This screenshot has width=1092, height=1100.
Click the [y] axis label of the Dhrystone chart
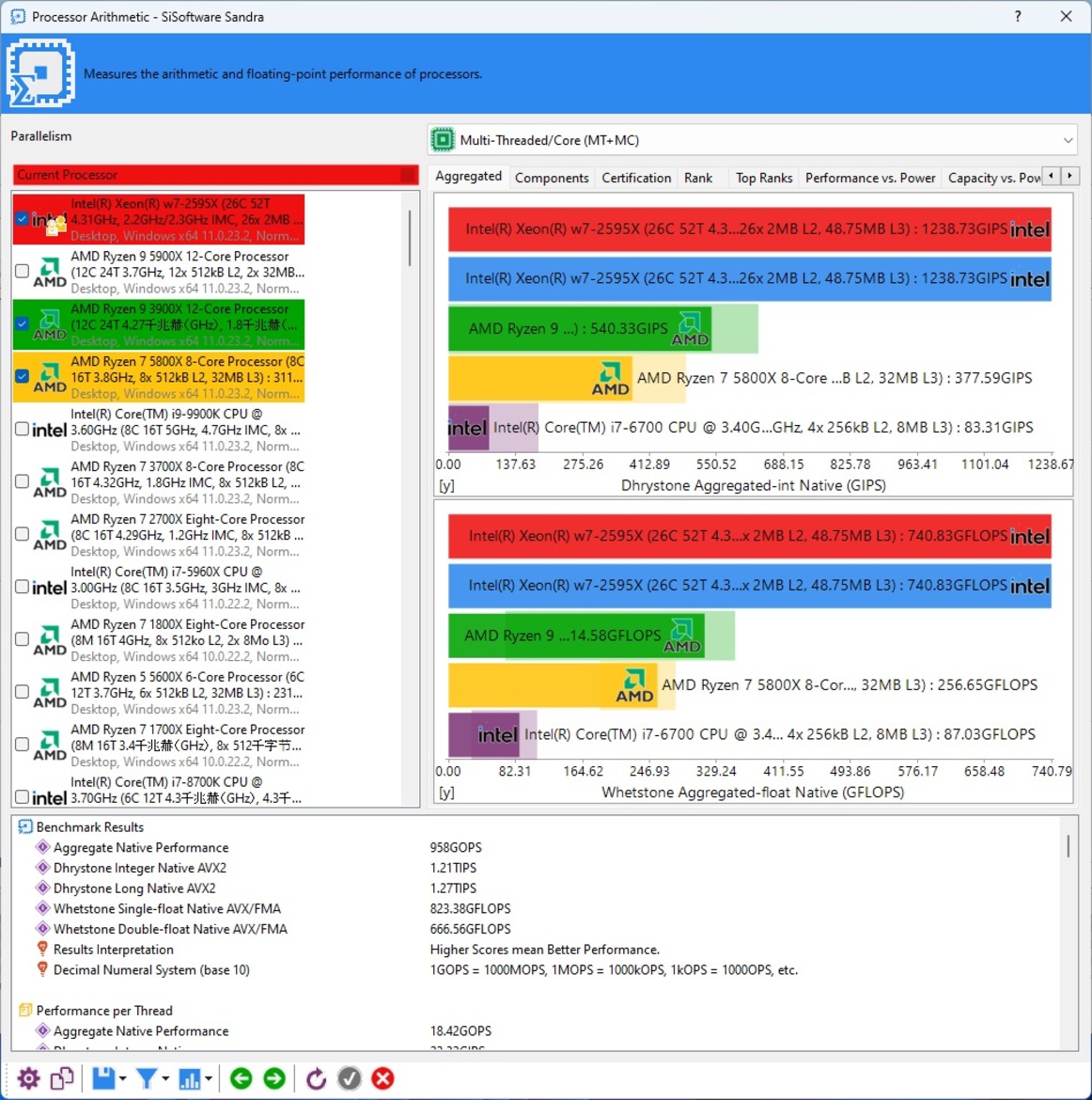point(446,485)
